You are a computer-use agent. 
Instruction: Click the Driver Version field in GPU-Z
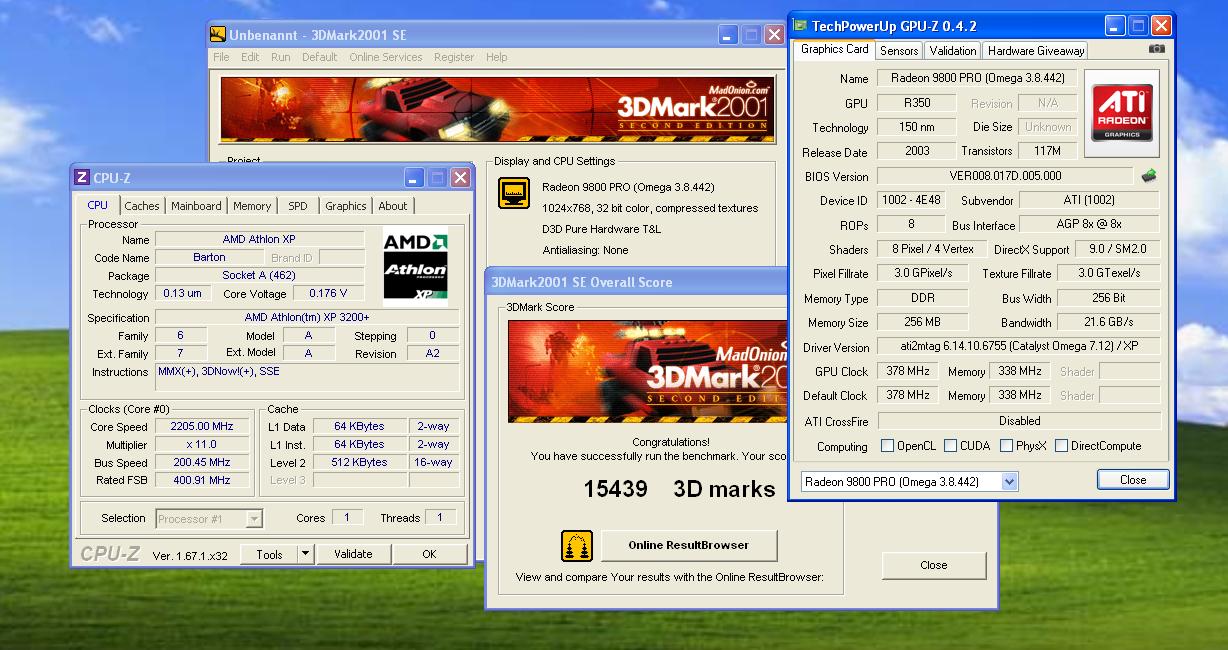pos(1019,347)
